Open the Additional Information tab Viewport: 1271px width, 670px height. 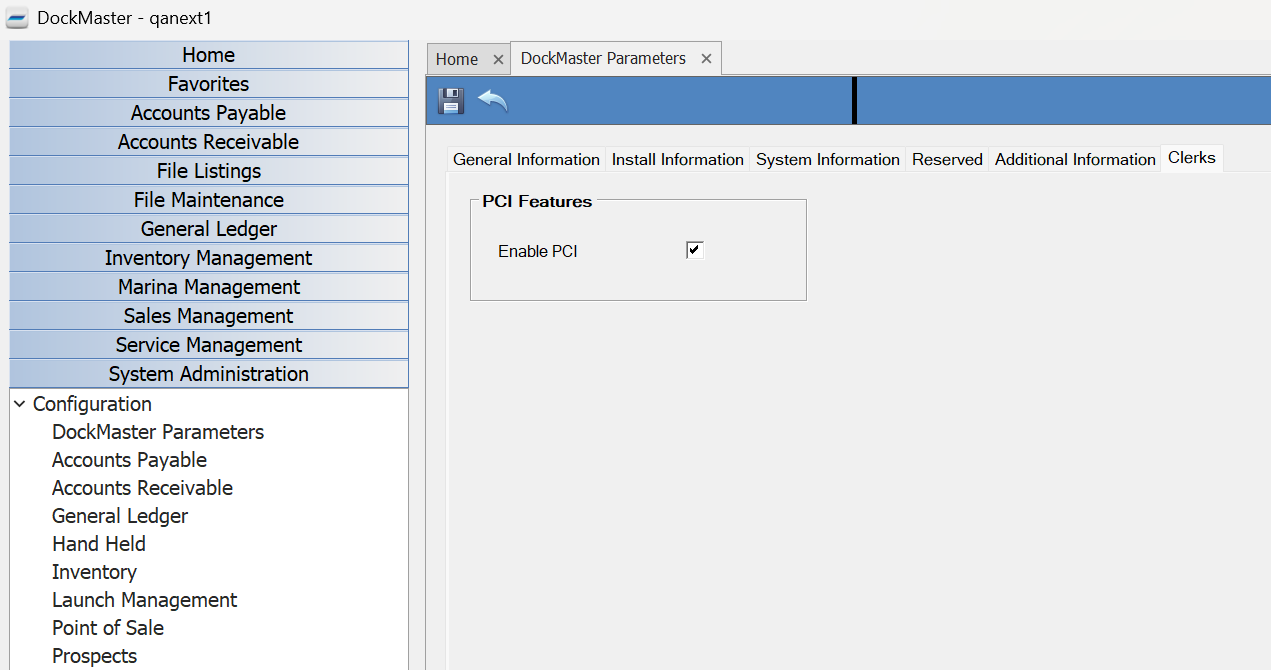pos(1075,159)
